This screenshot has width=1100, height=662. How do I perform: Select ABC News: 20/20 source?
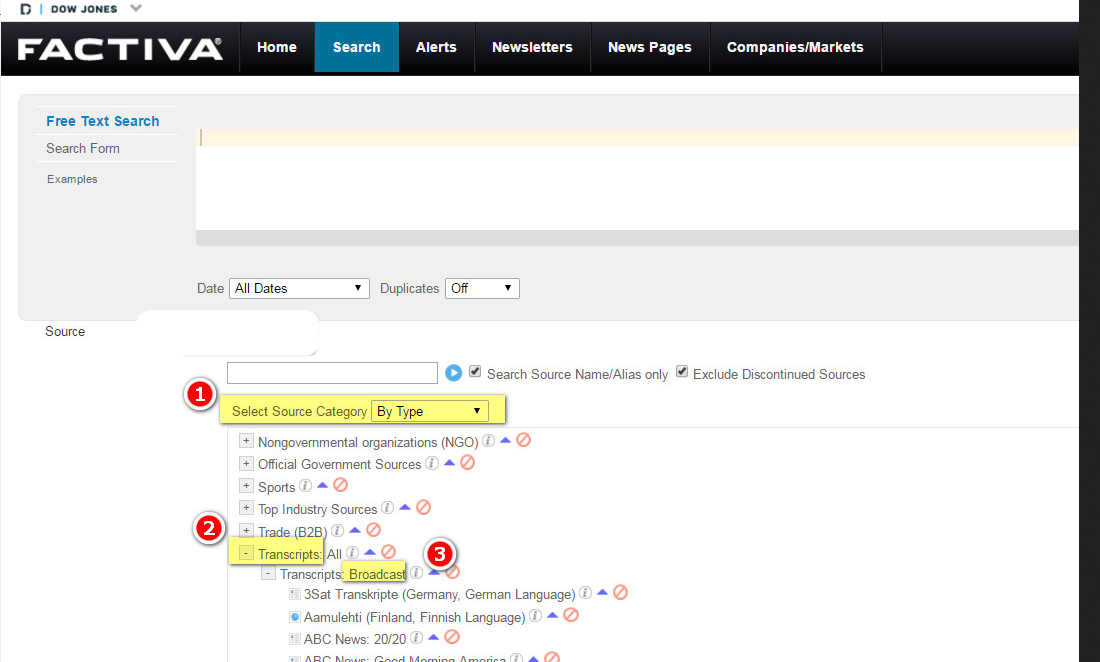[355, 640]
